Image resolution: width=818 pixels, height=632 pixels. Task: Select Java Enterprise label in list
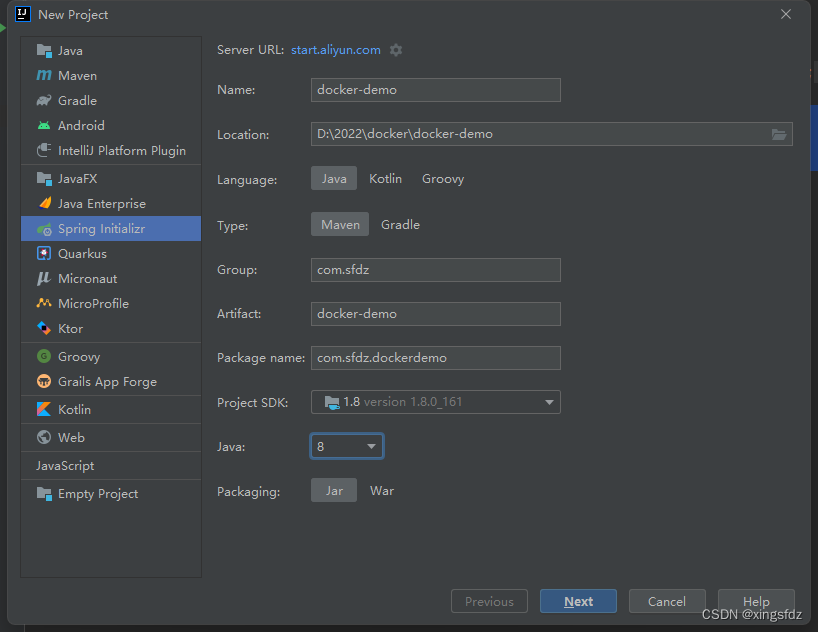click(102, 204)
